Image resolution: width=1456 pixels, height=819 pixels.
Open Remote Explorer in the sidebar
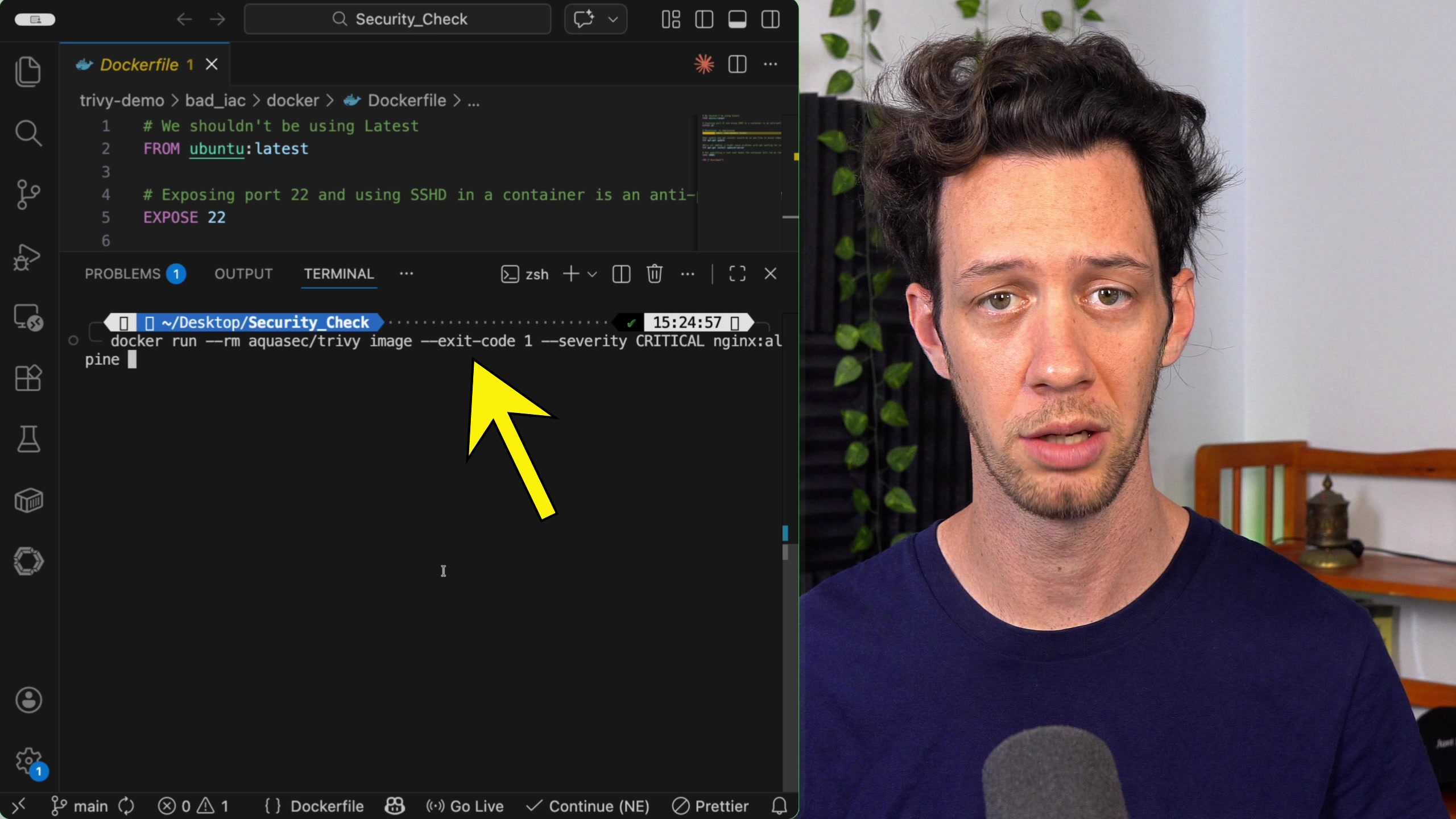pos(28,318)
